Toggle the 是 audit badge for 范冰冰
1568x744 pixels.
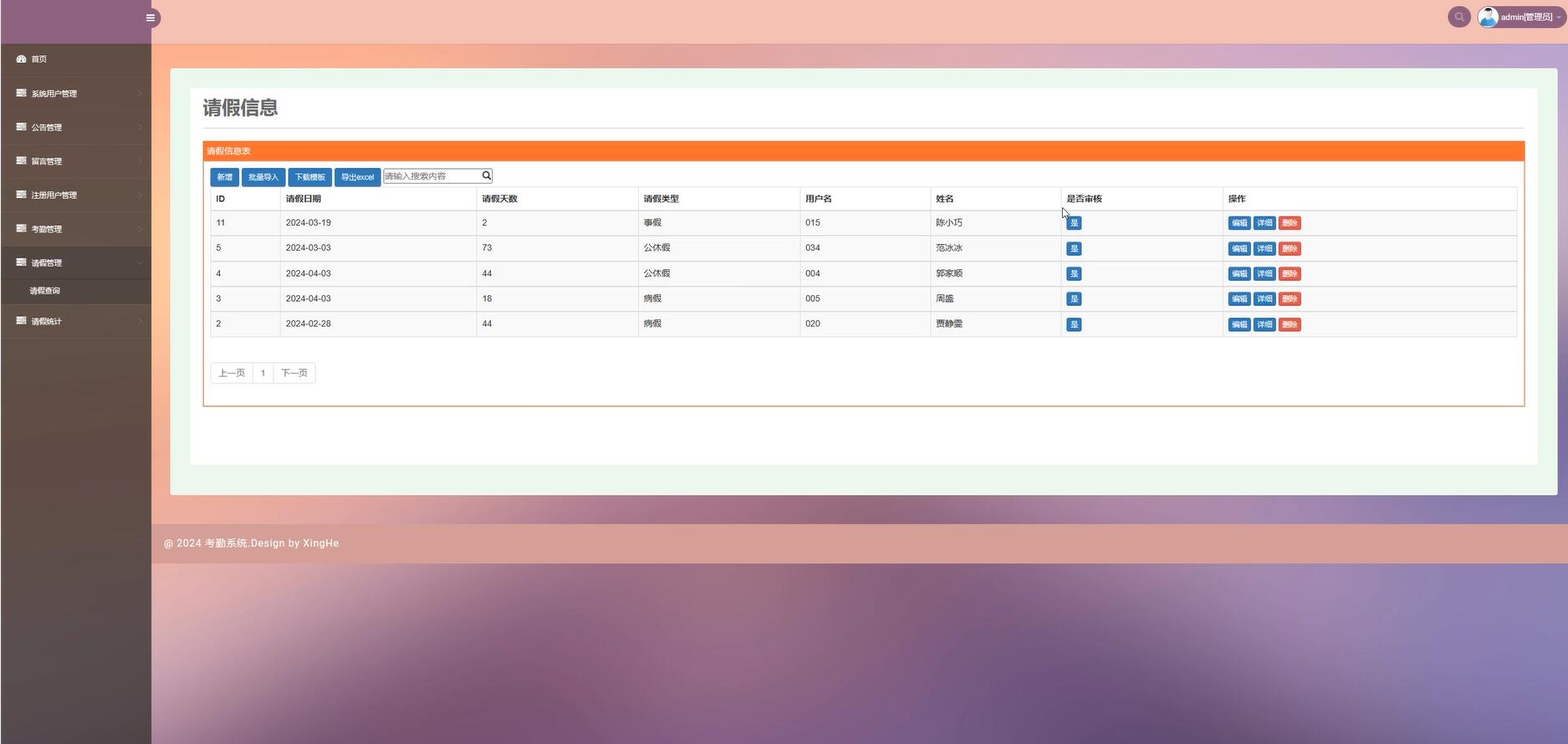[1075, 248]
